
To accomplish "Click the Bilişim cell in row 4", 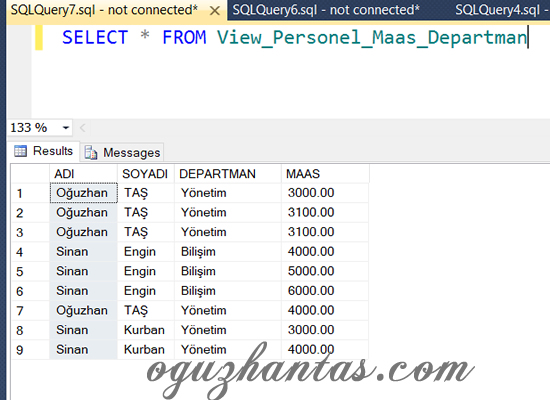I will click(x=228, y=252).
